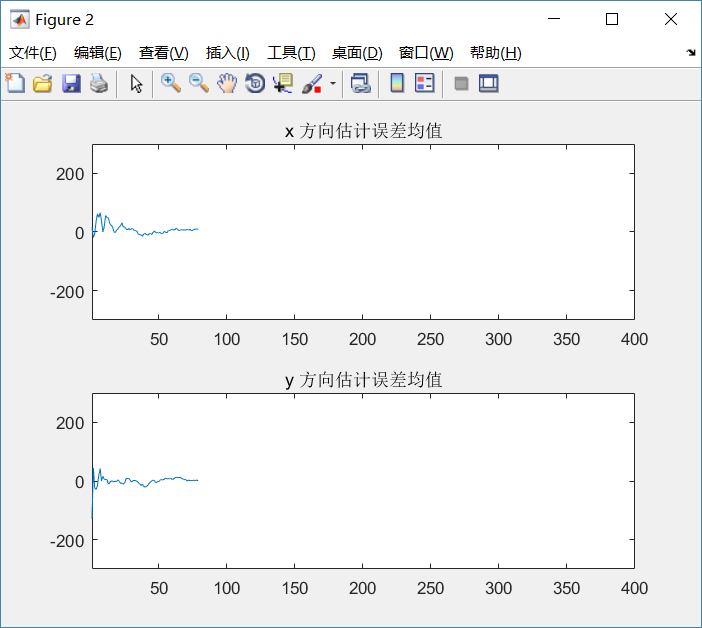Viewport: 702px width, 628px height.
Task: Open the 桌面(D) menu
Action: (357, 53)
